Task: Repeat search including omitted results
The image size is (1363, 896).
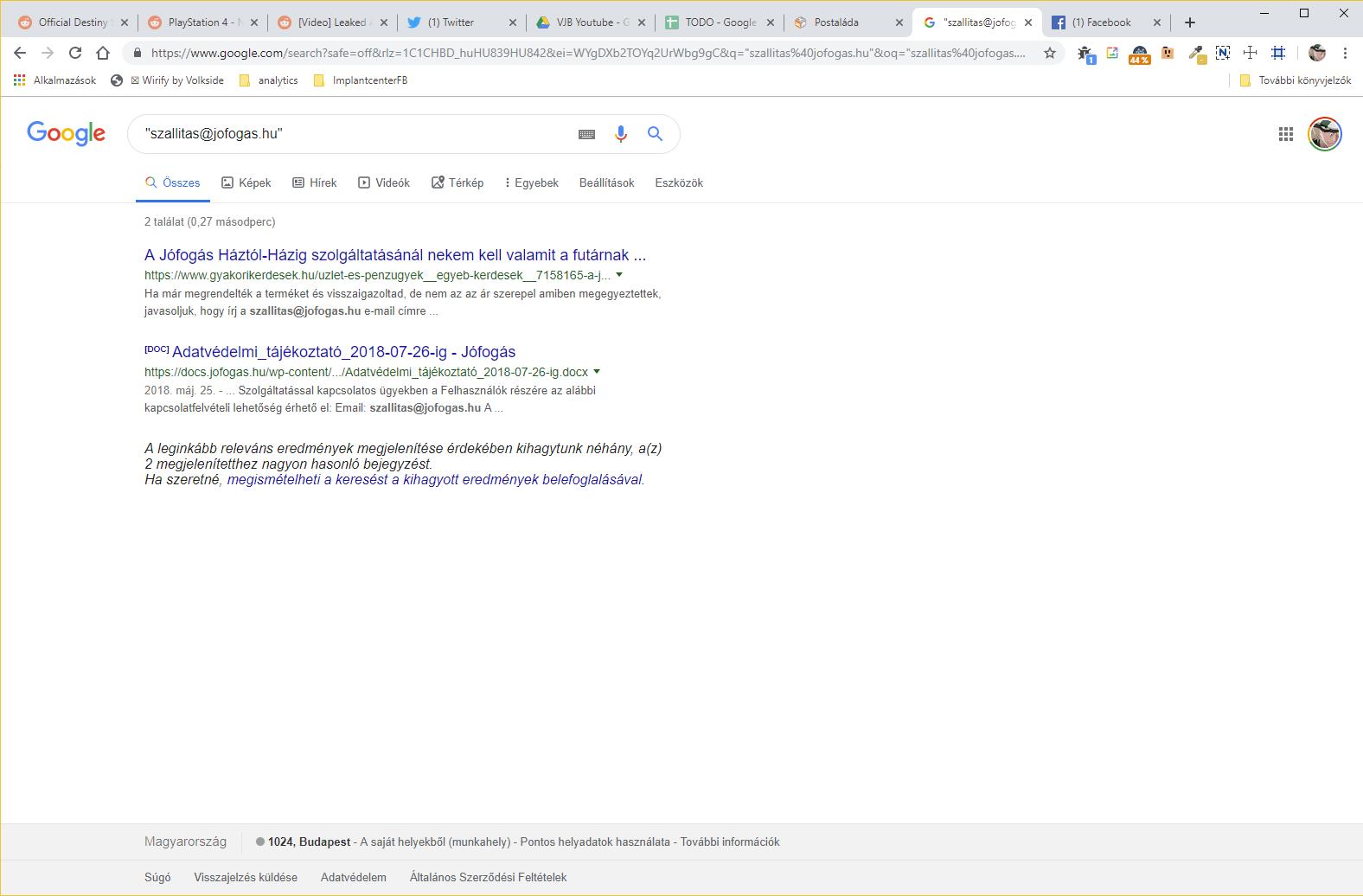Action: (x=434, y=479)
